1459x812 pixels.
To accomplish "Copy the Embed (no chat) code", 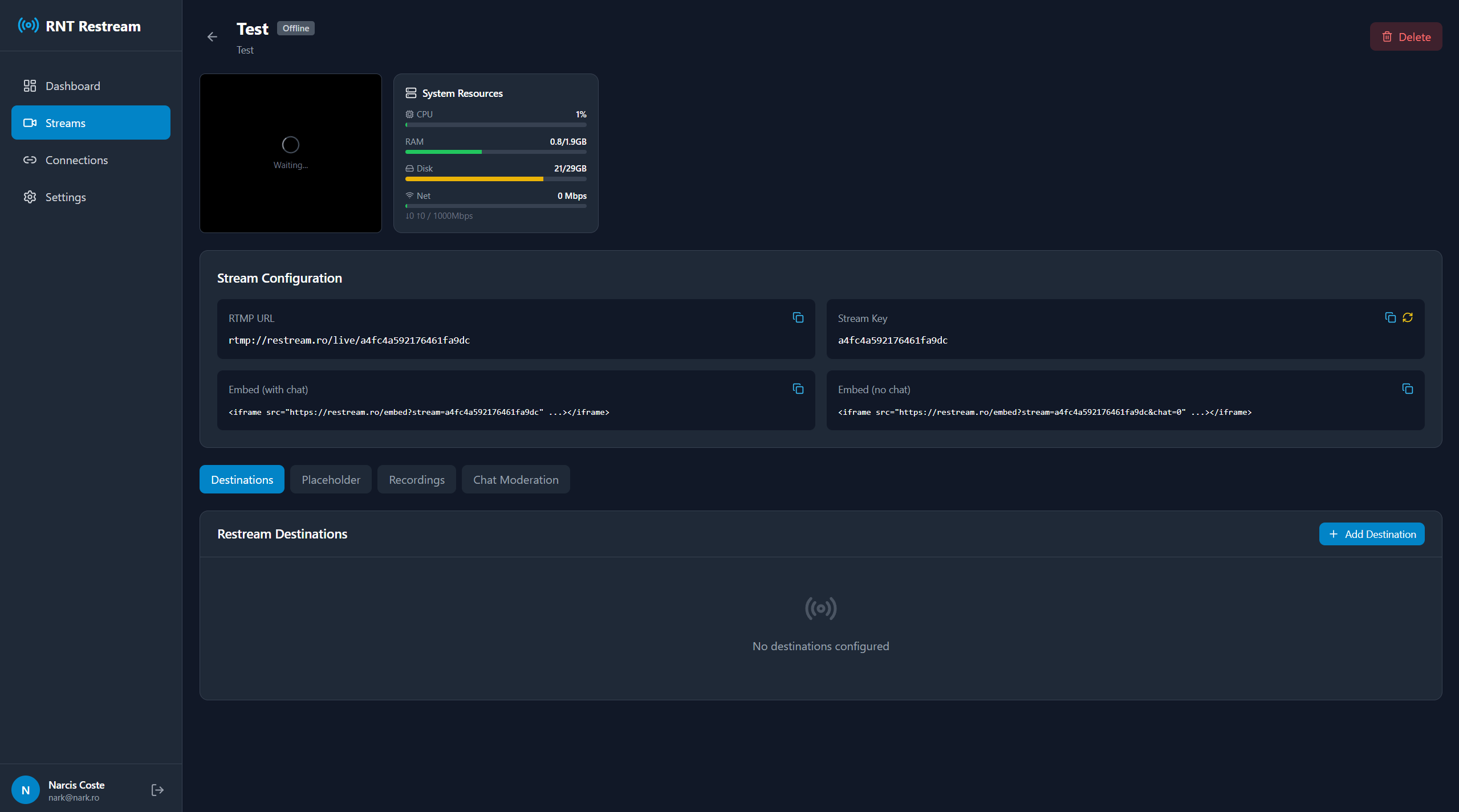I will 1407,388.
